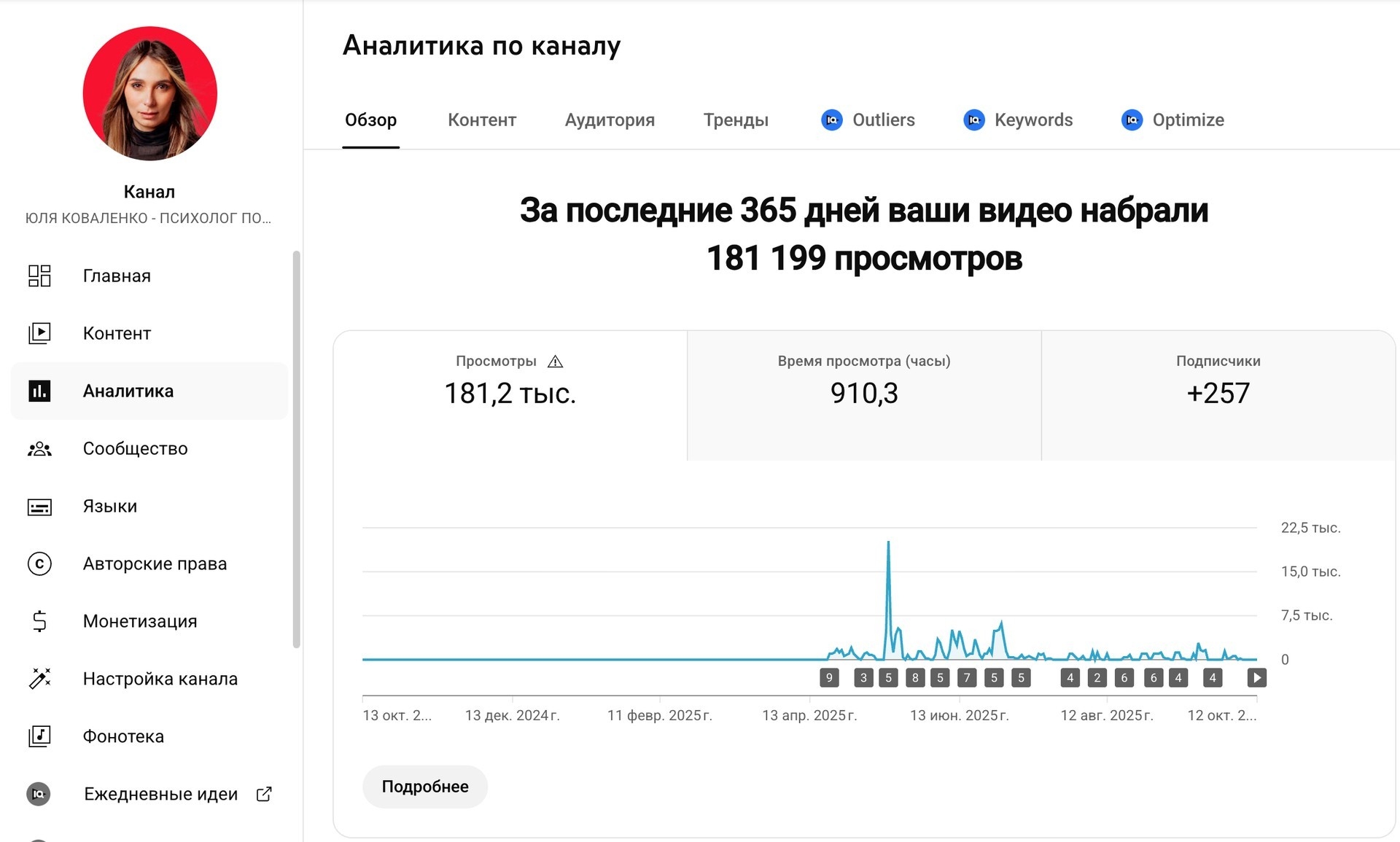1400x842 pixels.
Task: Switch to the Аудитория tab
Action: click(x=610, y=120)
